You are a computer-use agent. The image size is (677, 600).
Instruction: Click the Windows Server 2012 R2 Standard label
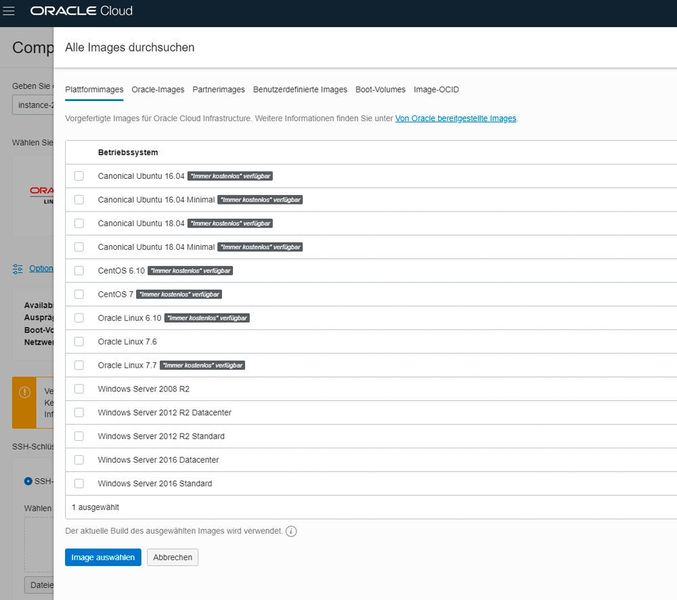tap(161, 436)
